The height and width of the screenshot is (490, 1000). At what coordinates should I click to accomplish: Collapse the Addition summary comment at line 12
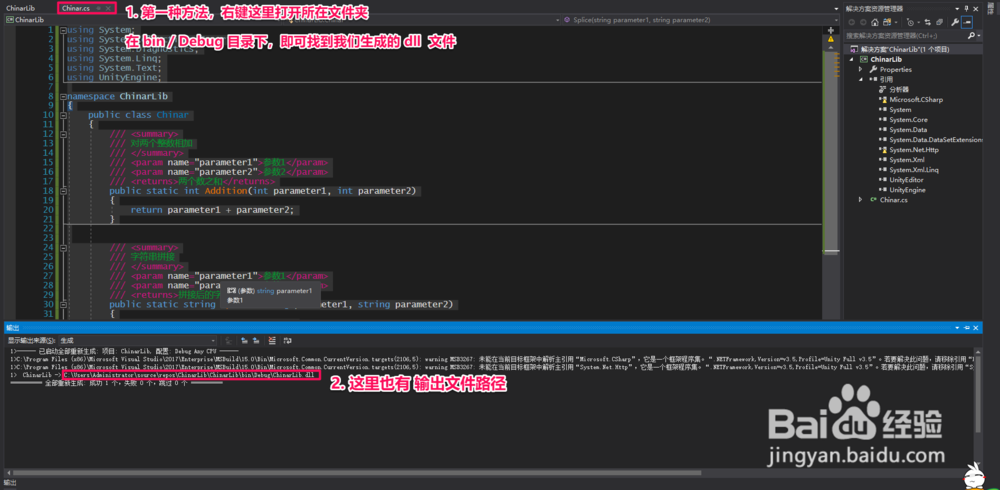(x=62, y=135)
